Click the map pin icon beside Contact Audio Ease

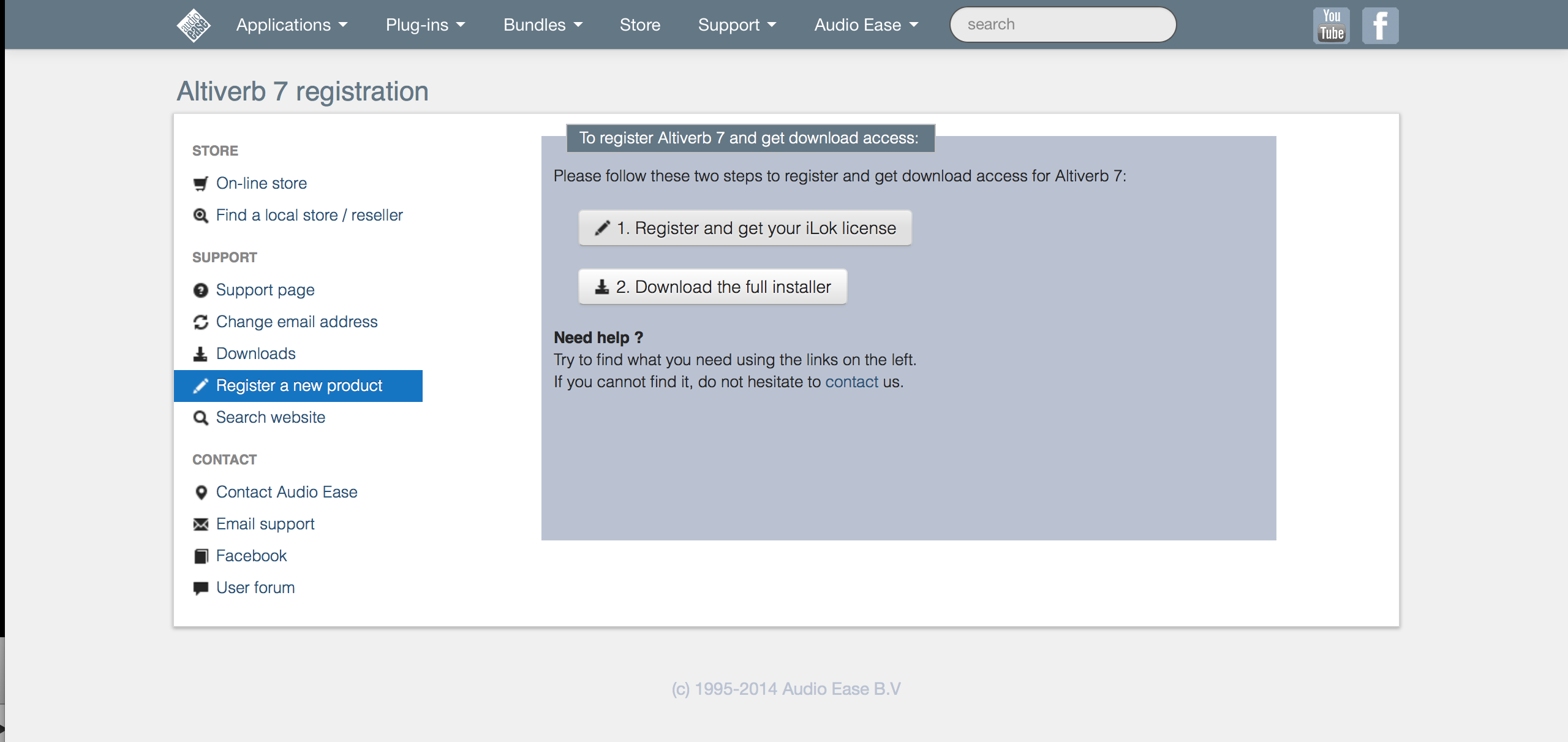200,493
